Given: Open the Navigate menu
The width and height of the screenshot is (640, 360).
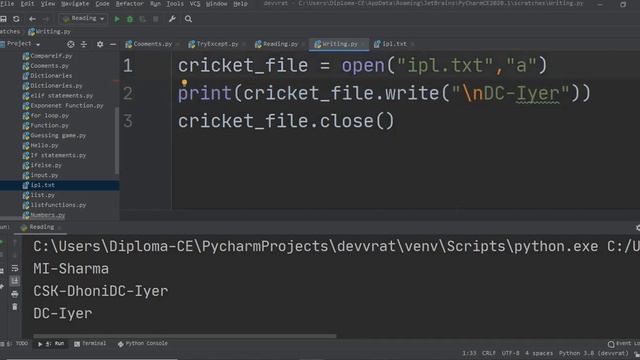Looking at the screenshot, I should pos(75,4).
